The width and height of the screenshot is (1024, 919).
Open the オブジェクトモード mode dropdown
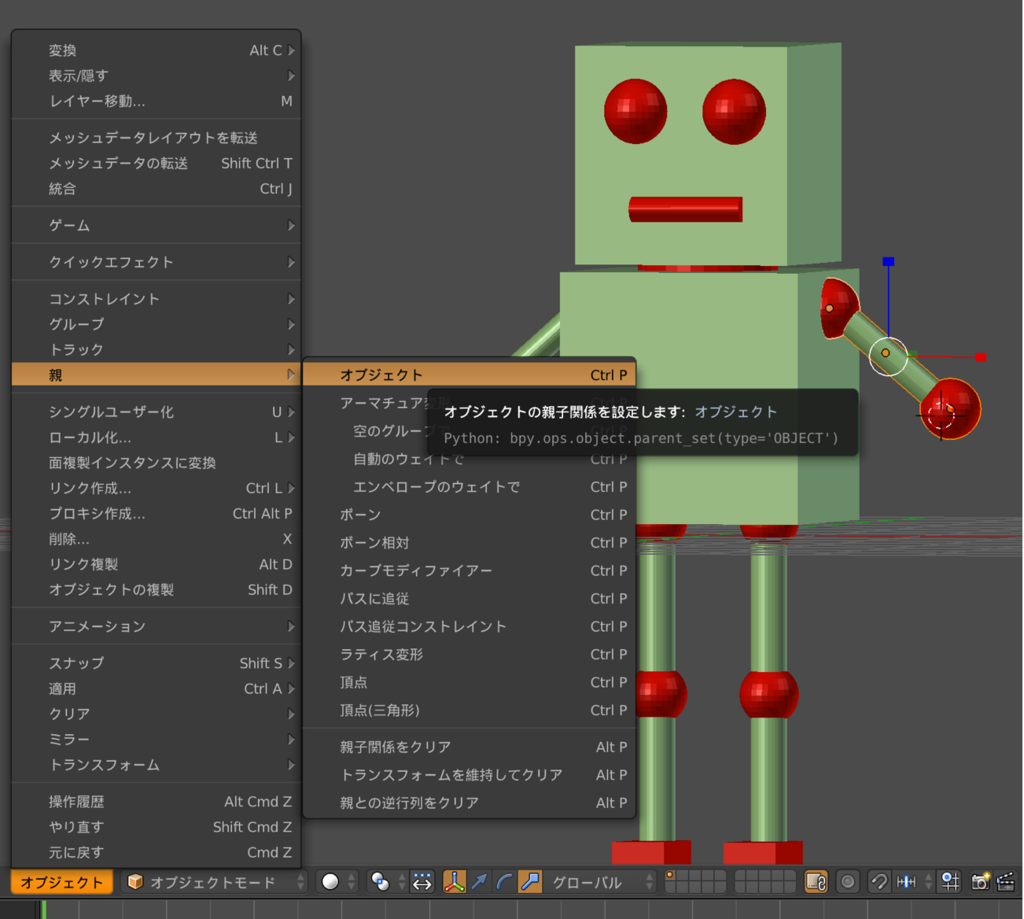(214, 882)
